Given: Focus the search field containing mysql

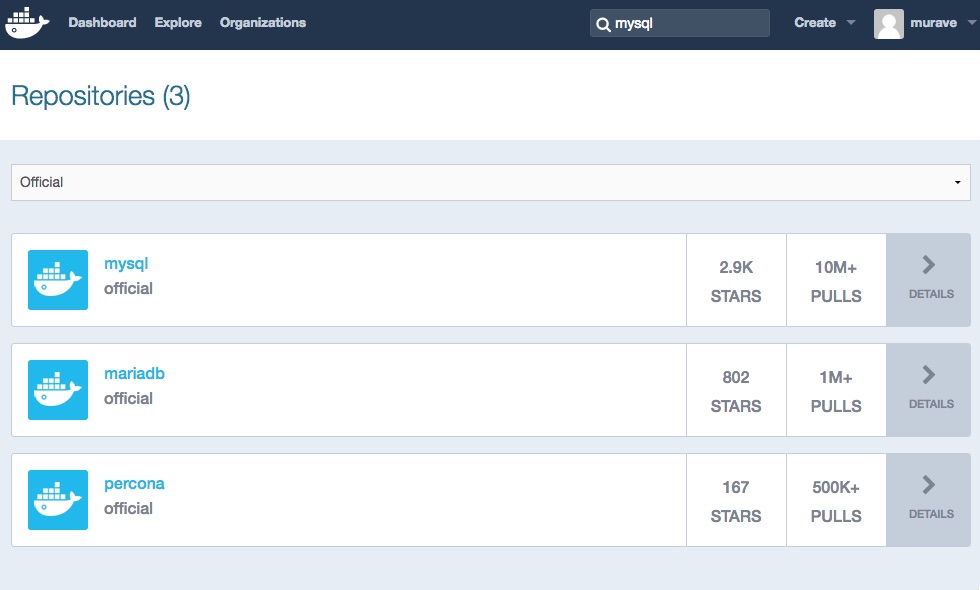Looking at the screenshot, I should point(680,23).
